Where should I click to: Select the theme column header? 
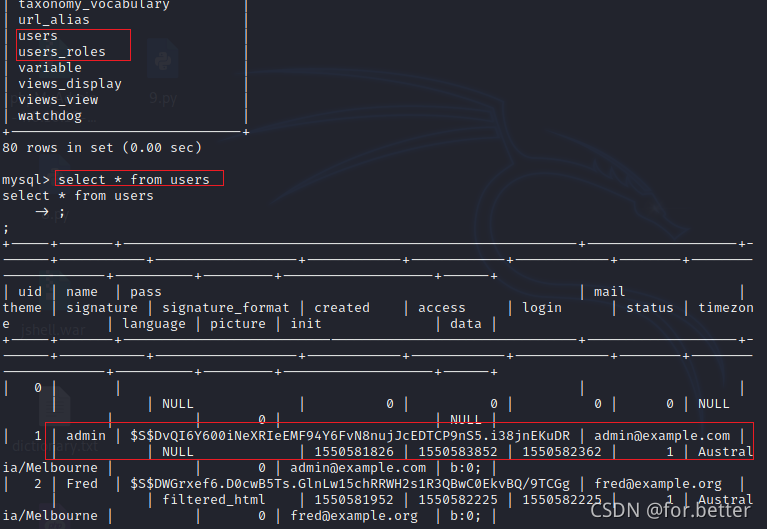[22, 308]
